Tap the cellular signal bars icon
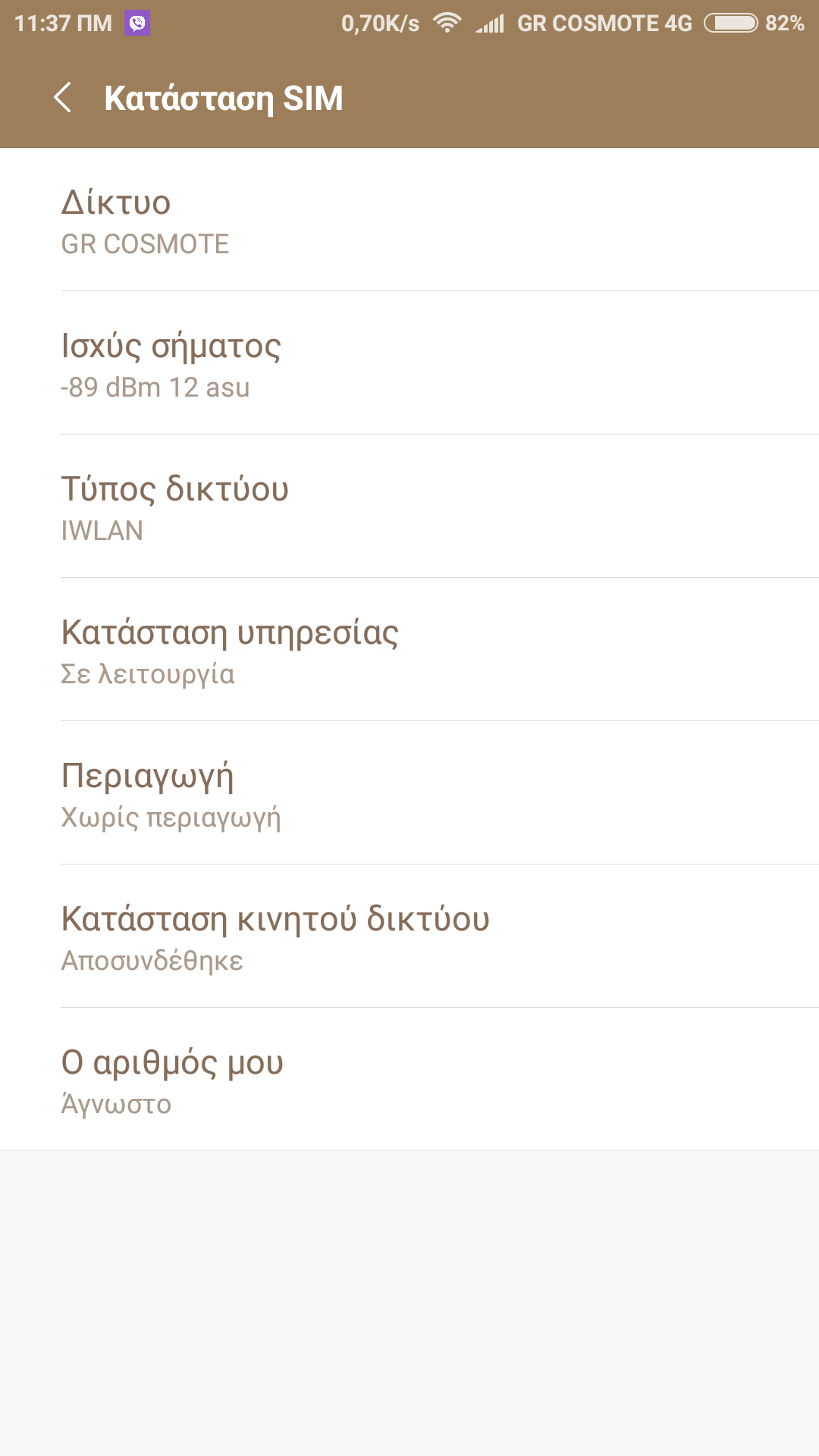This screenshot has height=1456, width=819. click(490, 24)
